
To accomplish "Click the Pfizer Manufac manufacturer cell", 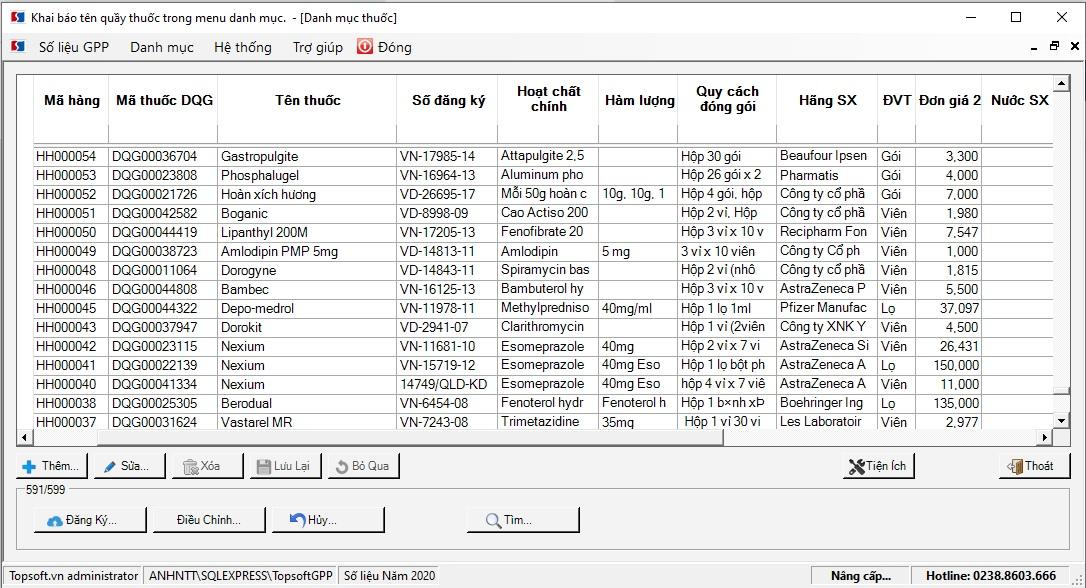I will [x=827, y=308].
